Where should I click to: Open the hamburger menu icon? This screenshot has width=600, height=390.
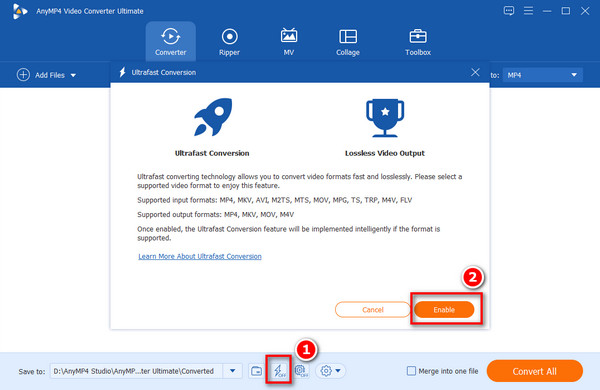(528, 11)
